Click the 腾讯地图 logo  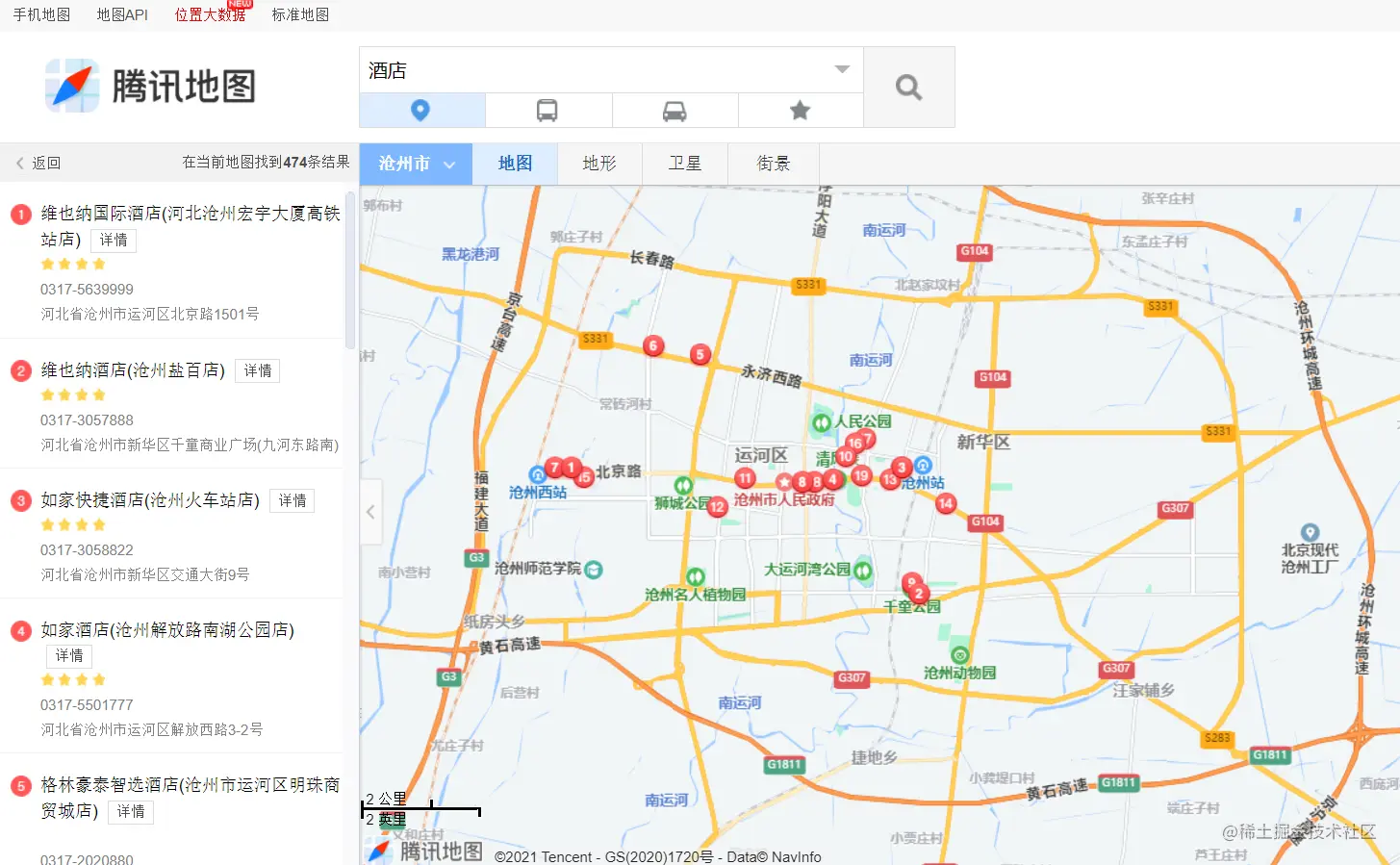pyautogui.click(x=149, y=85)
